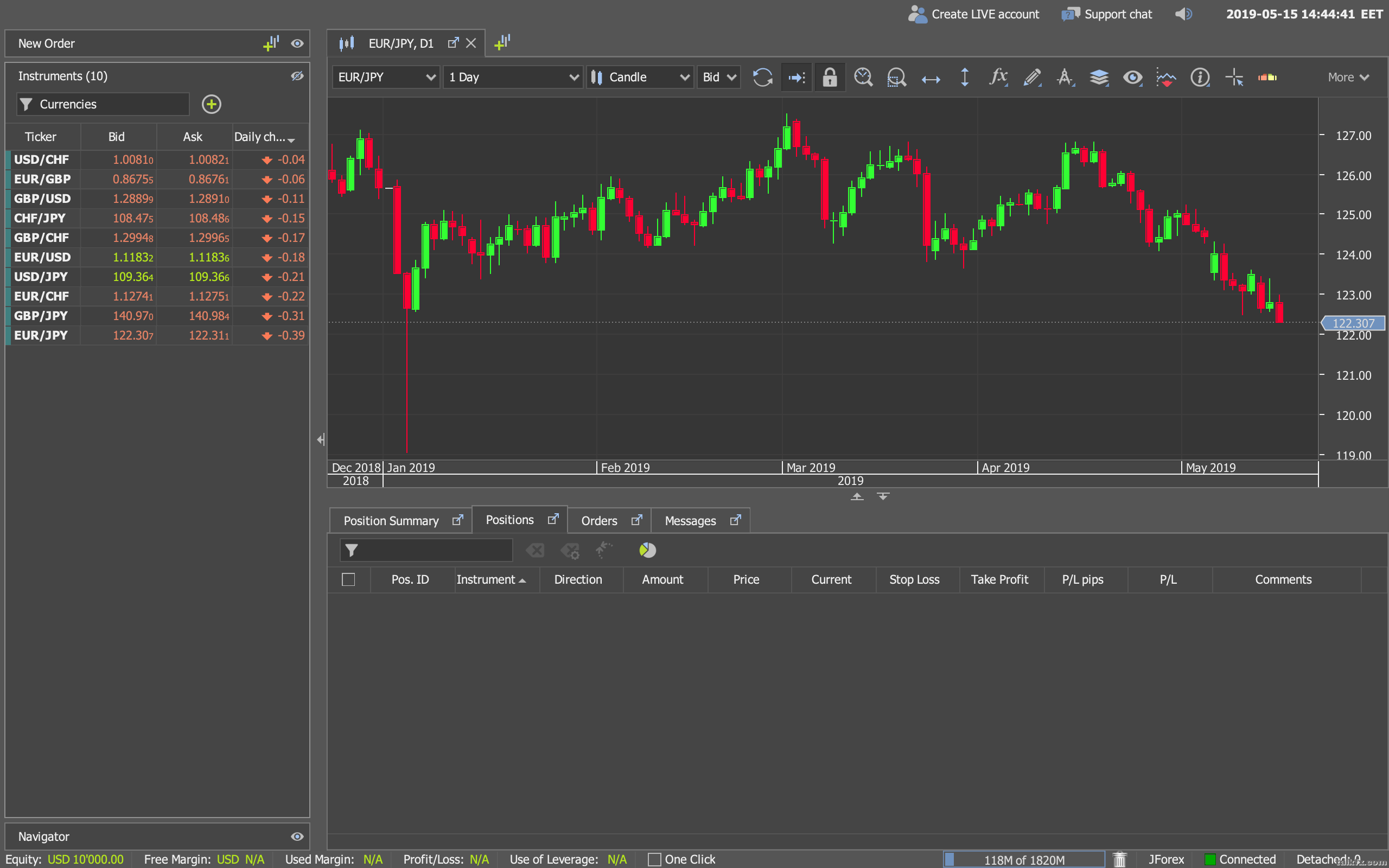Add a new chart tab
Viewport: 1389px width, 868px height.
click(502, 42)
